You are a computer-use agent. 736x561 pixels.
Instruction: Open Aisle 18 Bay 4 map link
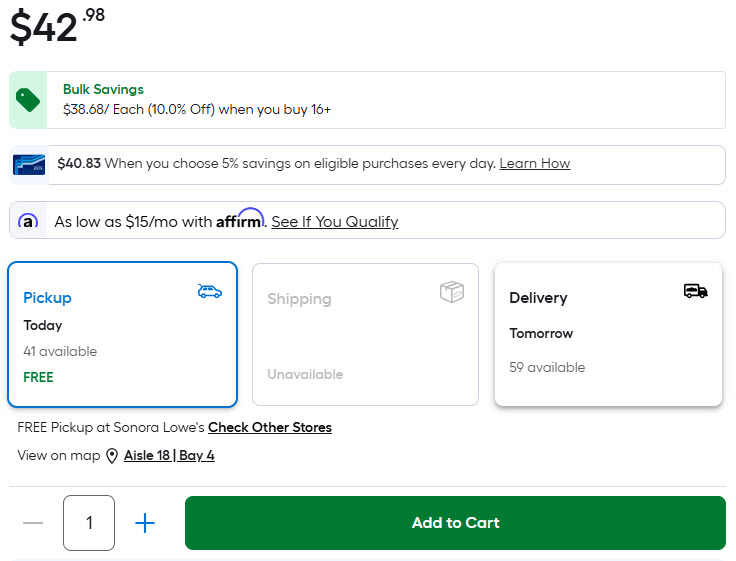point(169,456)
